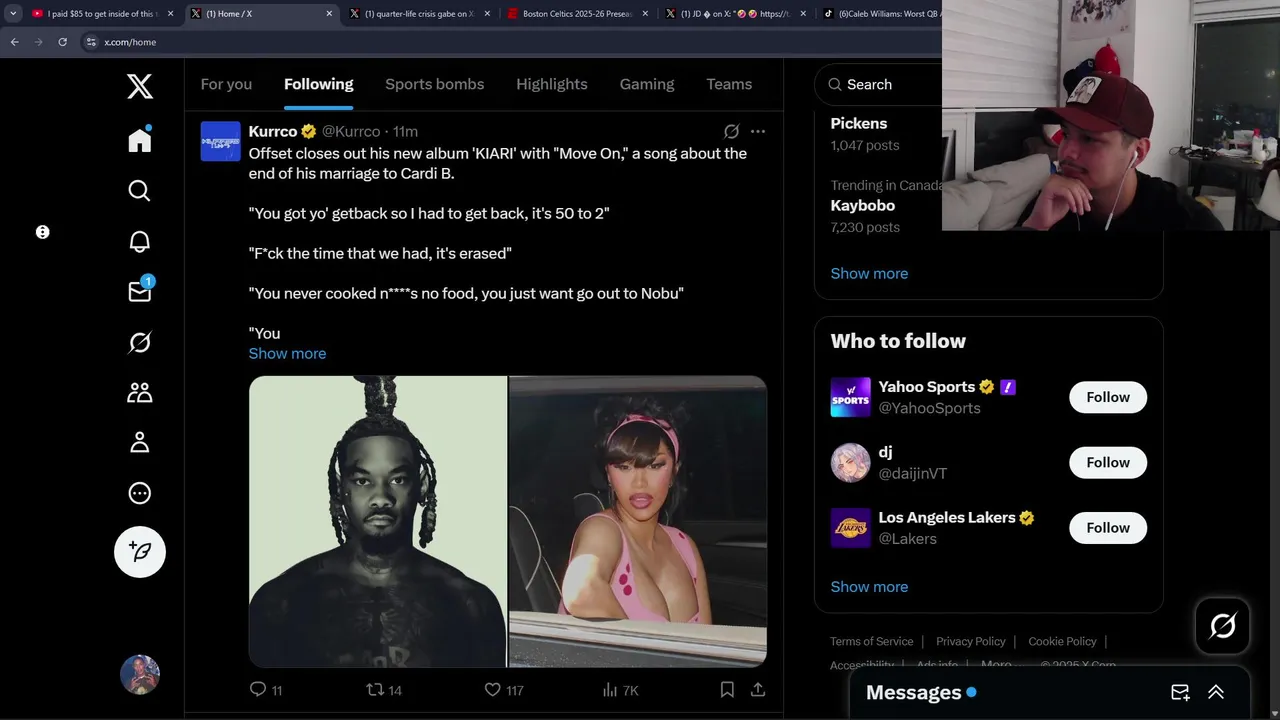Bookmark the Kurrco post
The height and width of the screenshot is (720, 1280).
pyautogui.click(x=727, y=690)
